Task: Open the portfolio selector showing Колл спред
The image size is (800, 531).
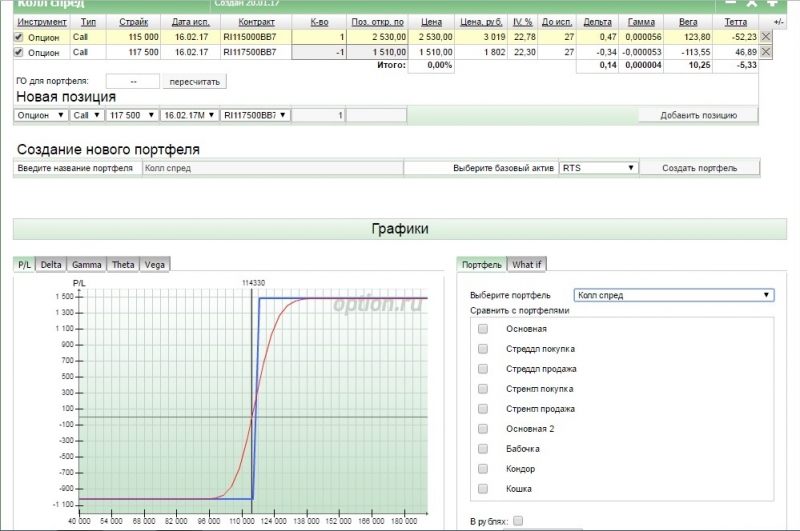Action: 674,295
